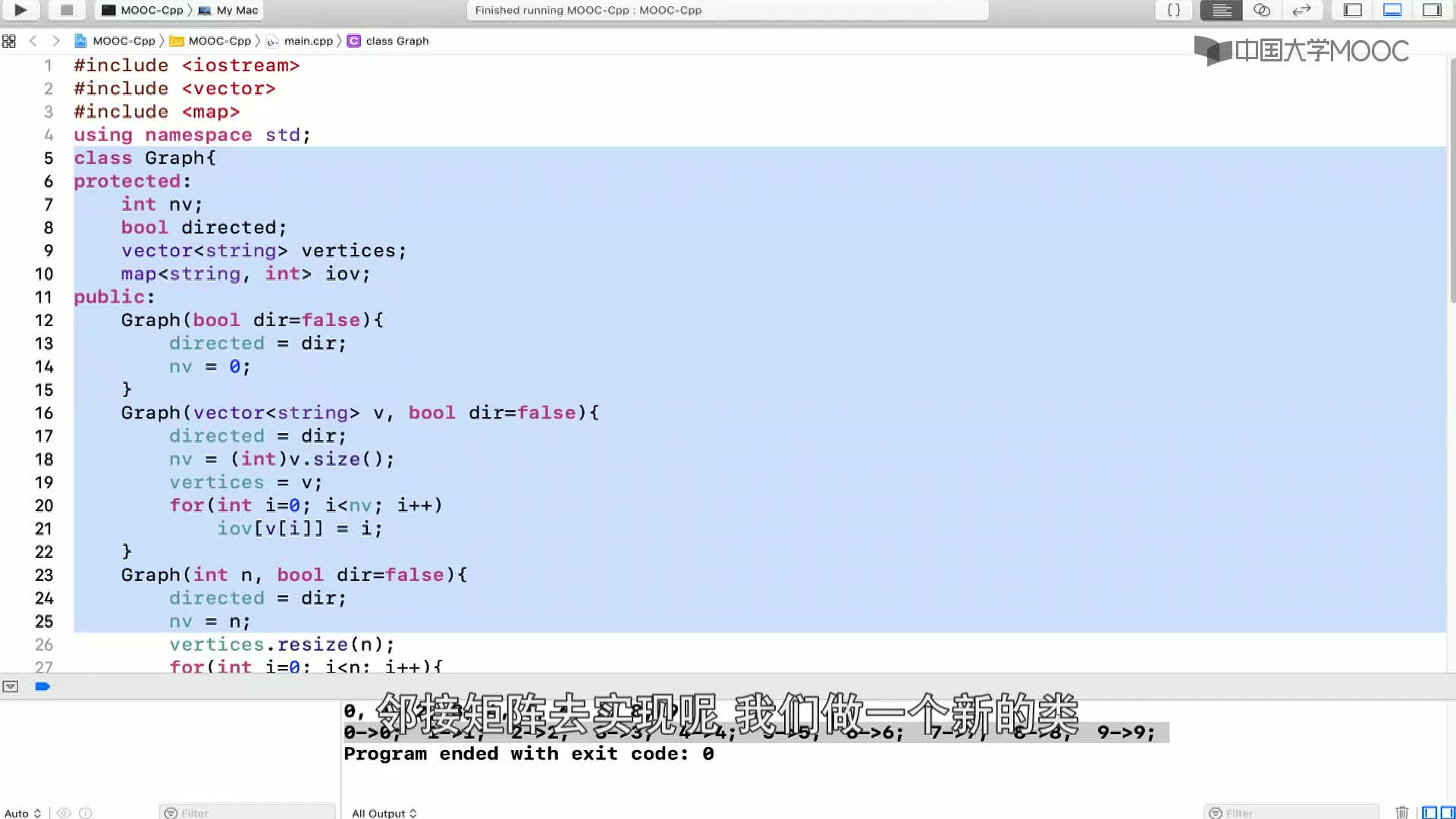The height and width of the screenshot is (819, 1456).
Task: Click the Run (play) button
Action: pyautogui.click(x=20, y=10)
